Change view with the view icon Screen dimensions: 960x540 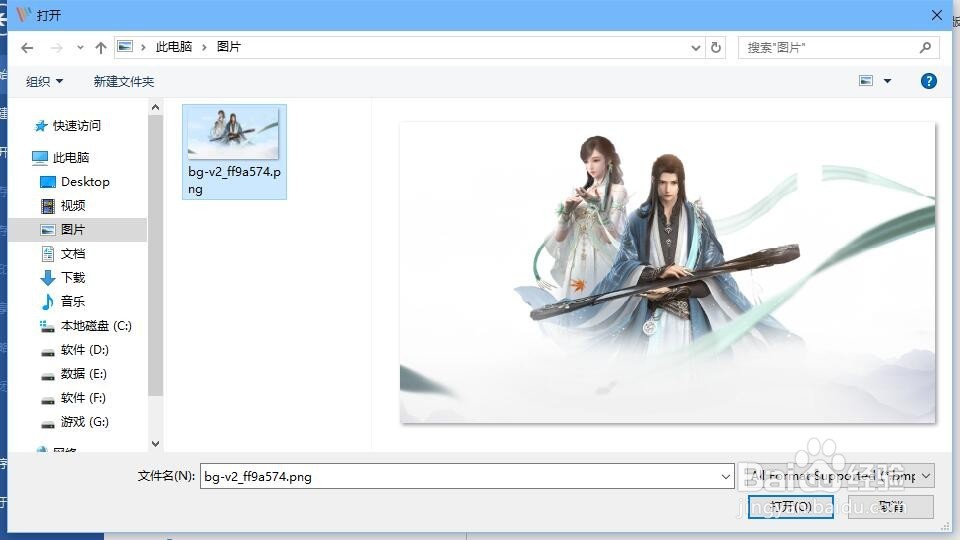tap(866, 81)
